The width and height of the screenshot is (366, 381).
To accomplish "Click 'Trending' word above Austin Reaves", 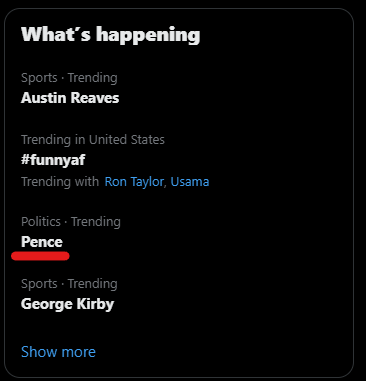I will coord(93,78).
